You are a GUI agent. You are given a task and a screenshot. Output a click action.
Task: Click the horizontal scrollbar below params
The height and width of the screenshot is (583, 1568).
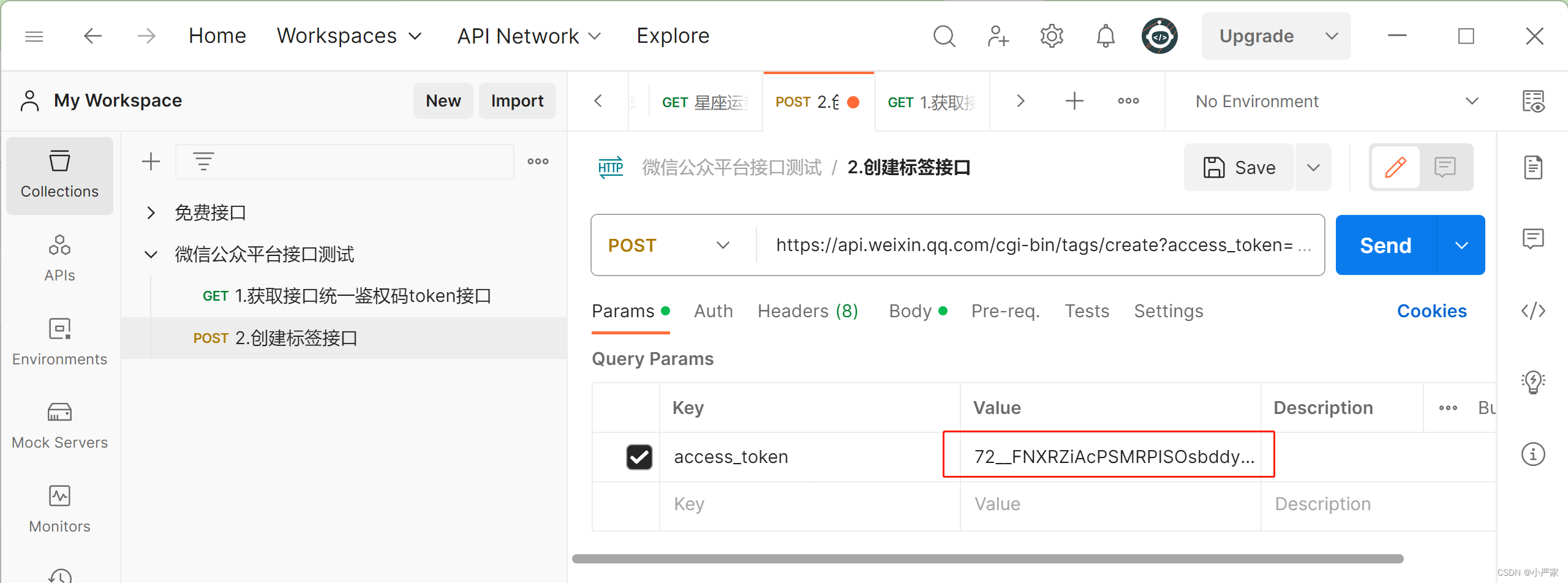point(987,559)
